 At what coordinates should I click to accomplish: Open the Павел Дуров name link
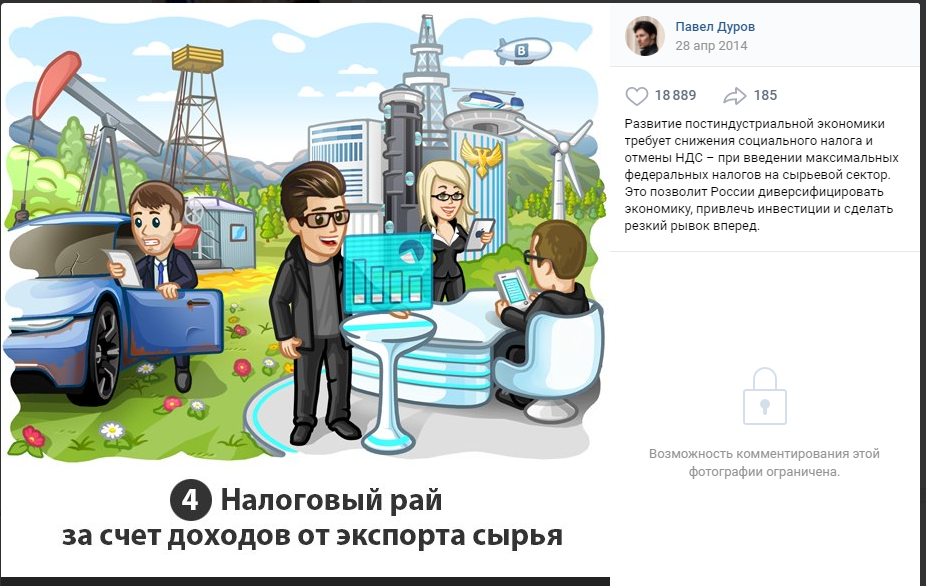tap(715, 27)
